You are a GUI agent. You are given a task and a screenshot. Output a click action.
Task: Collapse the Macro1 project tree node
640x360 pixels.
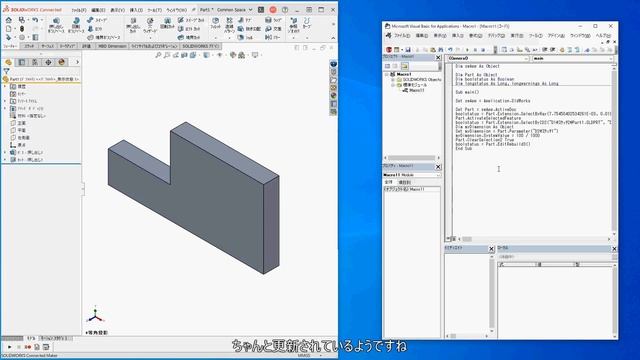(x=387, y=74)
